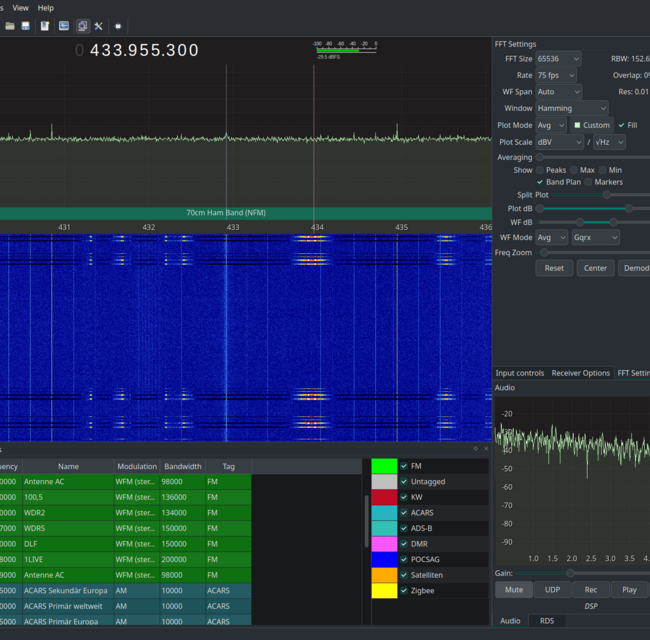
Task: Uncheck the Satelliten tag checkbox
Action: (404, 575)
